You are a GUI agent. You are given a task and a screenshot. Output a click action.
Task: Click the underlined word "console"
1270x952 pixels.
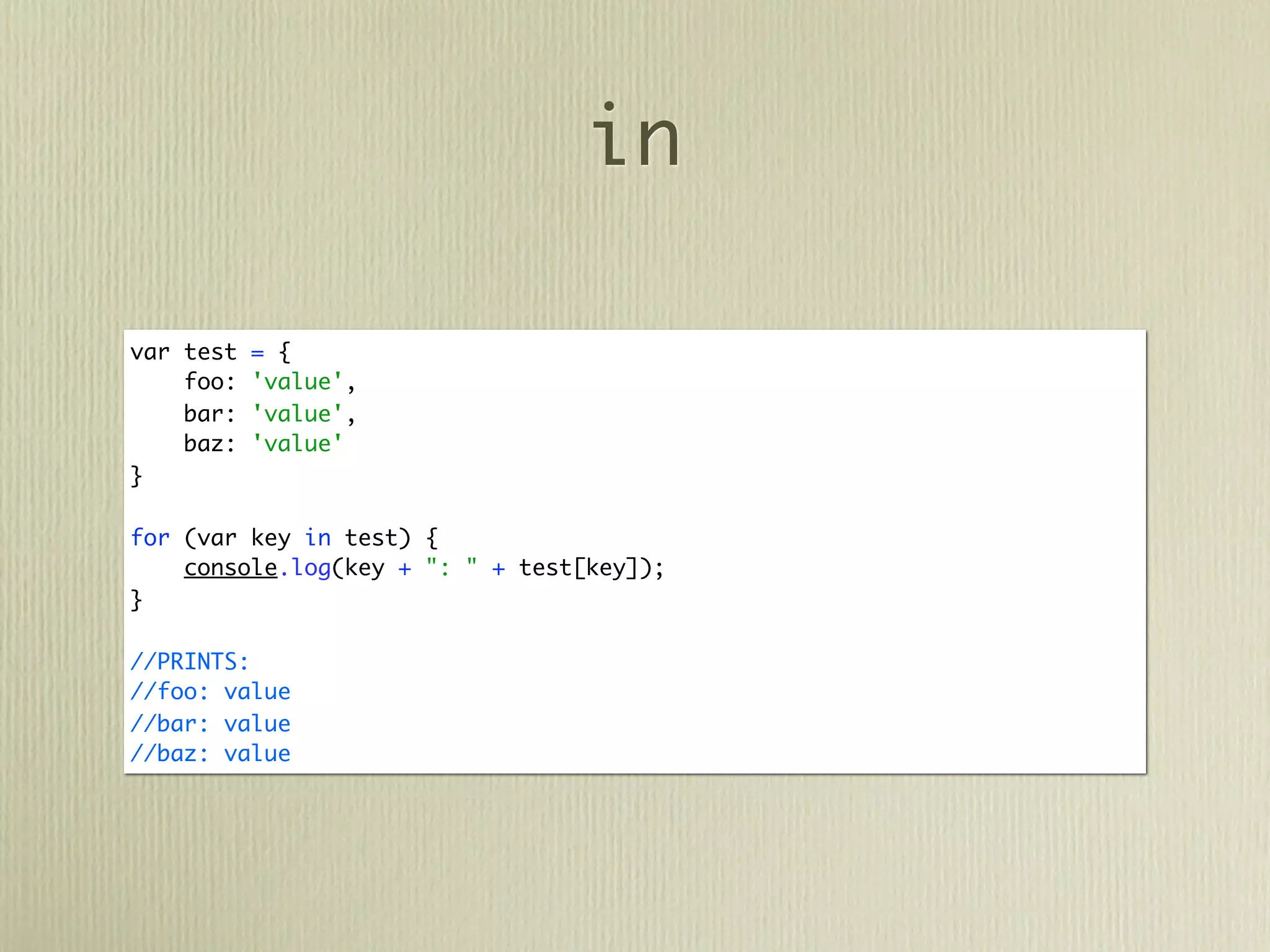point(231,568)
